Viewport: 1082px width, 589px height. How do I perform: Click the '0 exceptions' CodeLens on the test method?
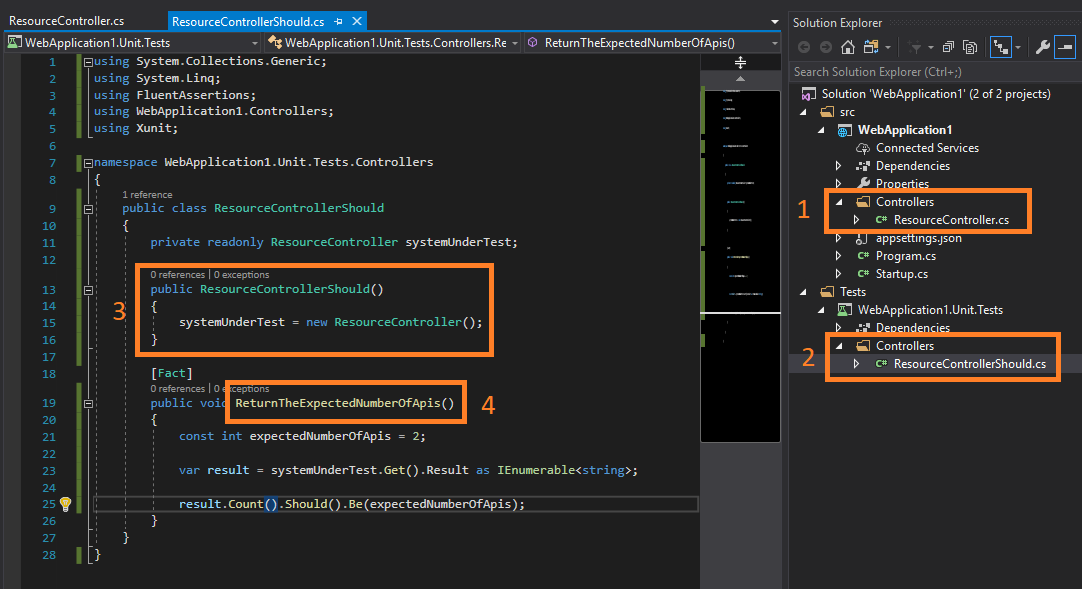tap(241, 389)
